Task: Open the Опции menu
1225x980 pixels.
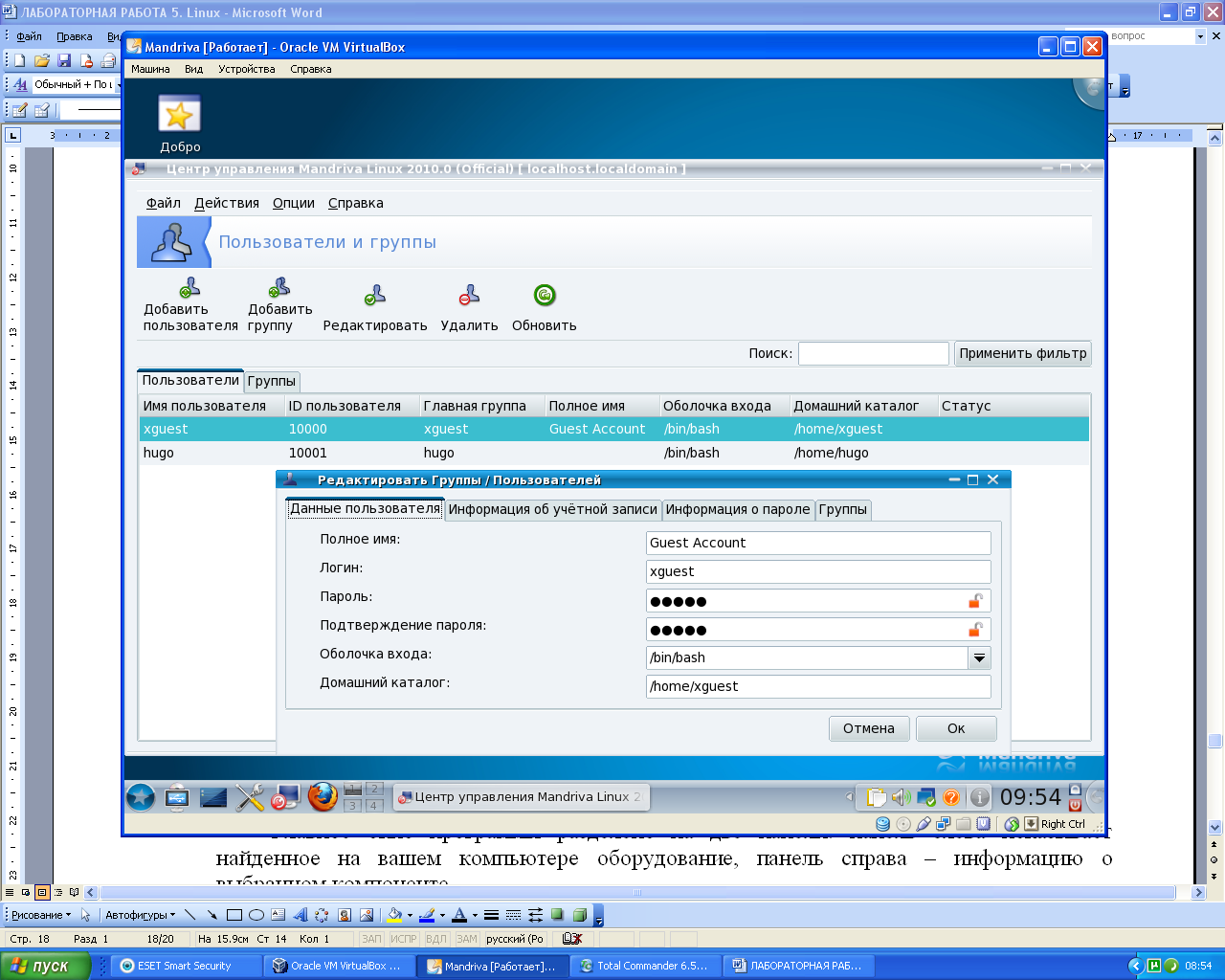Action: click(294, 203)
